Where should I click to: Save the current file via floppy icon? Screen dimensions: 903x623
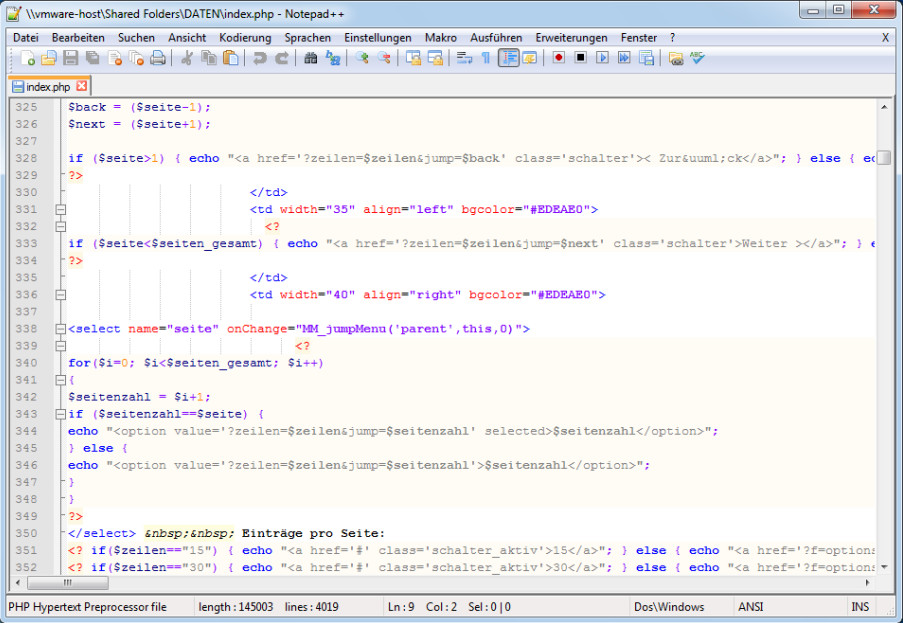(x=71, y=58)
